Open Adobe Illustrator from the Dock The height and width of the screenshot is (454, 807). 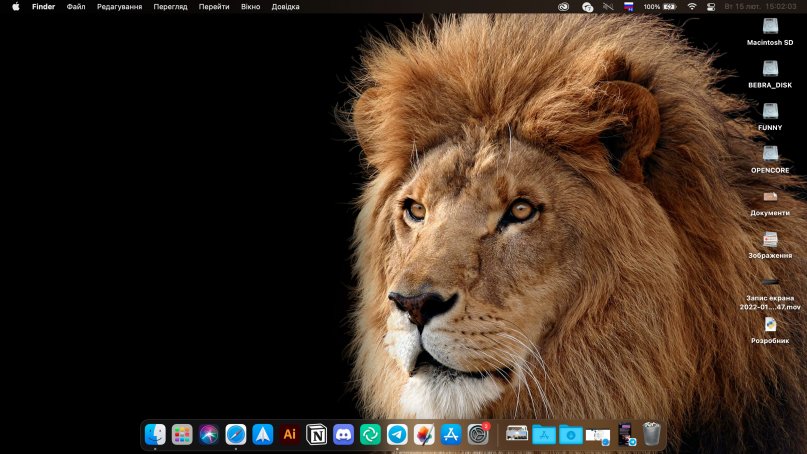[x=290, y=434]
